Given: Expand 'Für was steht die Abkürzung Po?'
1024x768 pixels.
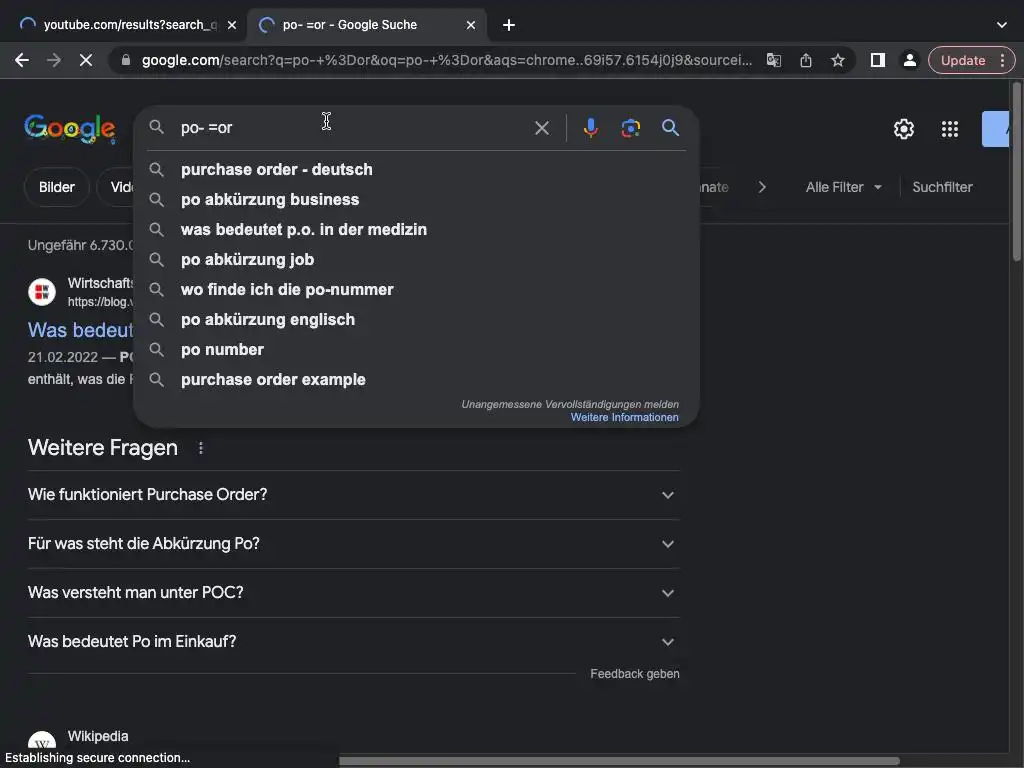Looking at the screenshot, I should [353, 544].
